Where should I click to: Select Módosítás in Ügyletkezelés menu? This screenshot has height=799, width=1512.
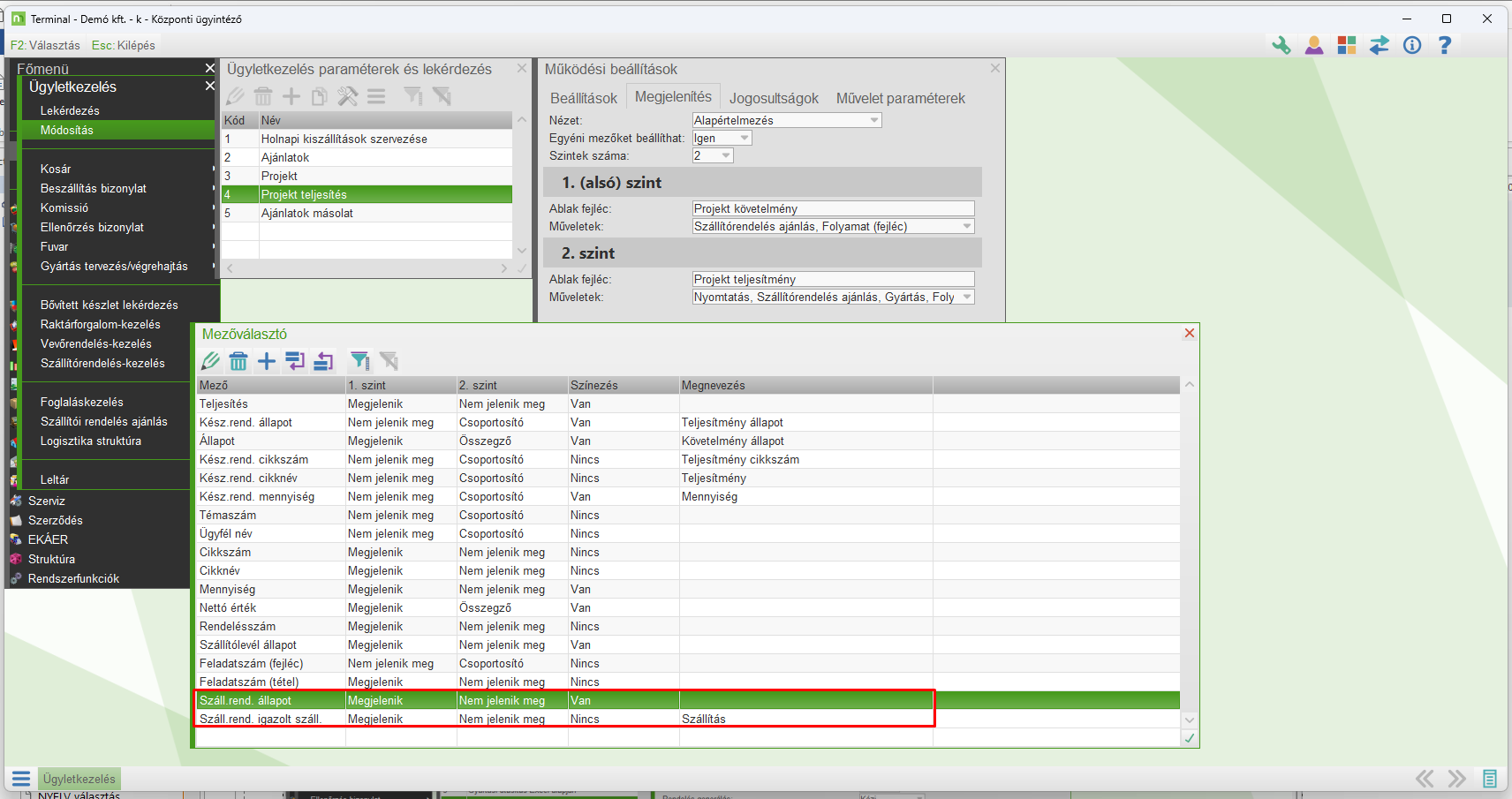tap(117, 130)
